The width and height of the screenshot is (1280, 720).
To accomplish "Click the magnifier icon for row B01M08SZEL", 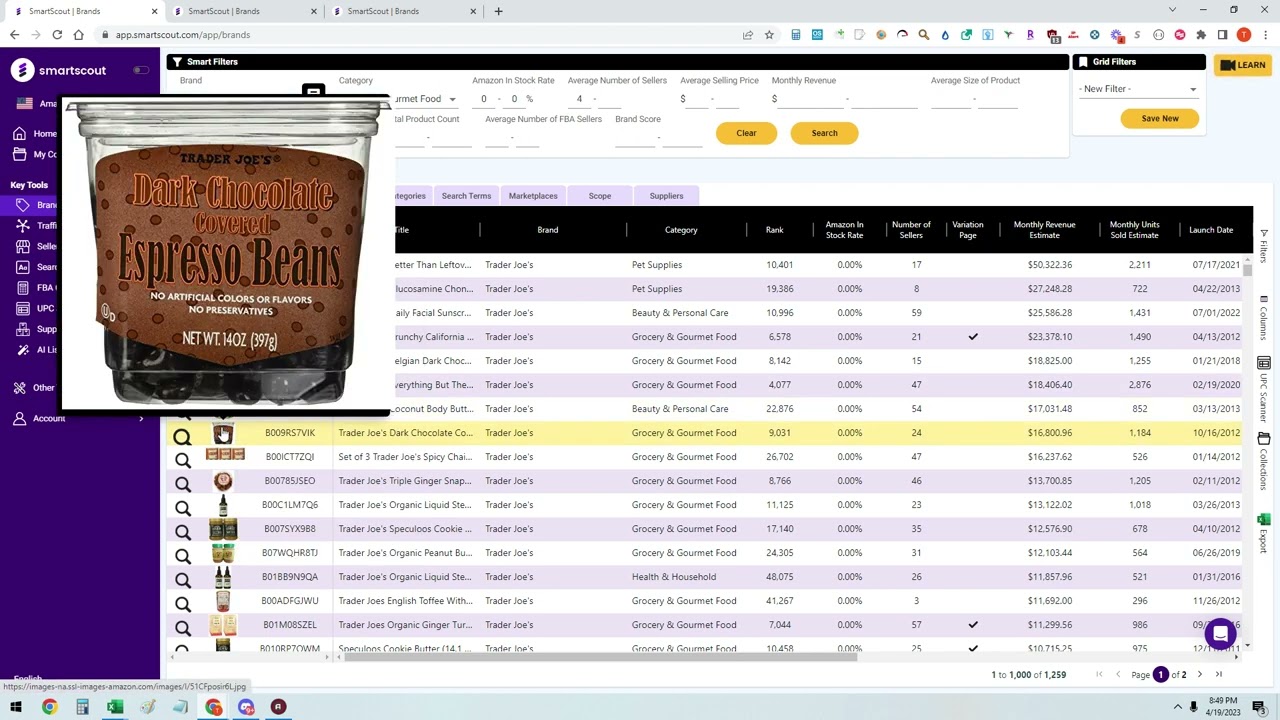I will click(182, 628).
